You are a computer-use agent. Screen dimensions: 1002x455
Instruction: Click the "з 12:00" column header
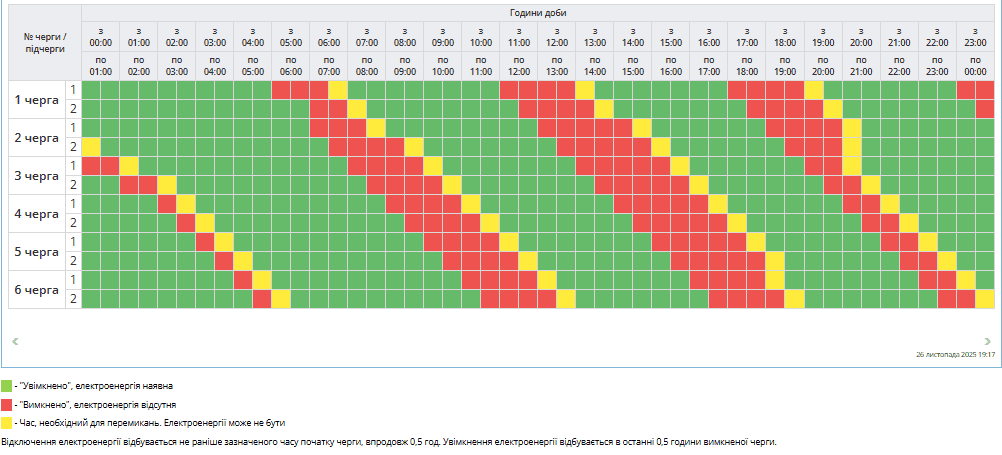[x=557, y=38]
